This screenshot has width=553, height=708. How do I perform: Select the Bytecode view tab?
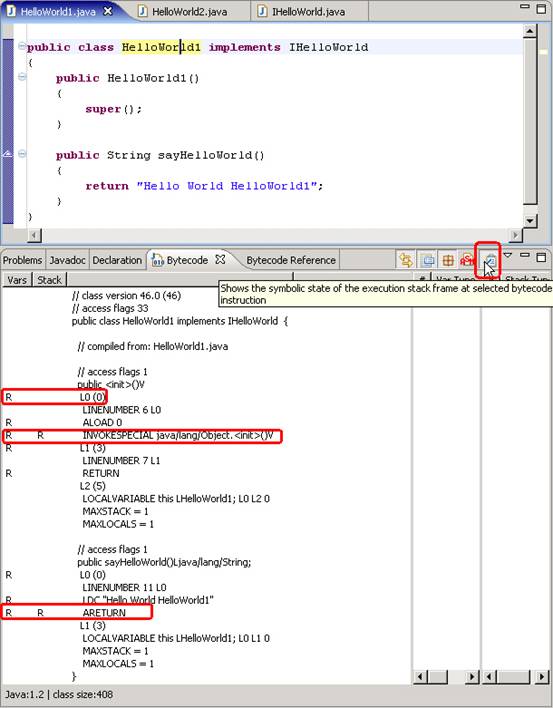click(187, 260)
